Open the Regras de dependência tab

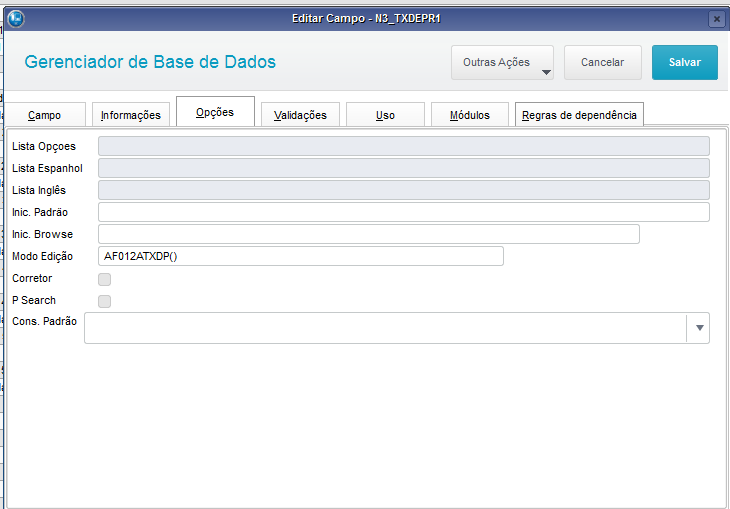point(579,115)
